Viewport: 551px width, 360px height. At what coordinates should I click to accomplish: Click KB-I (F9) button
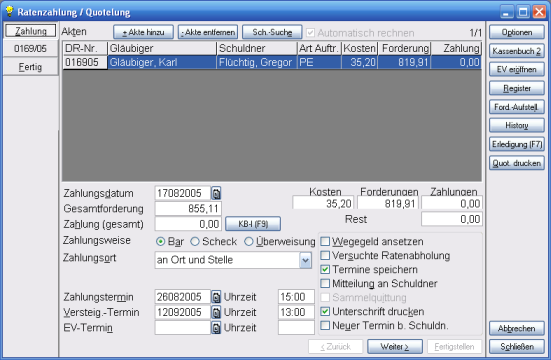pos(253,224)
